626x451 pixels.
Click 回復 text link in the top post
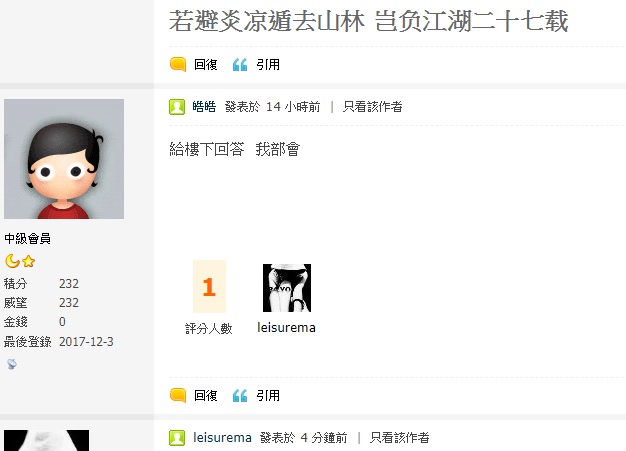coord(206,64)
